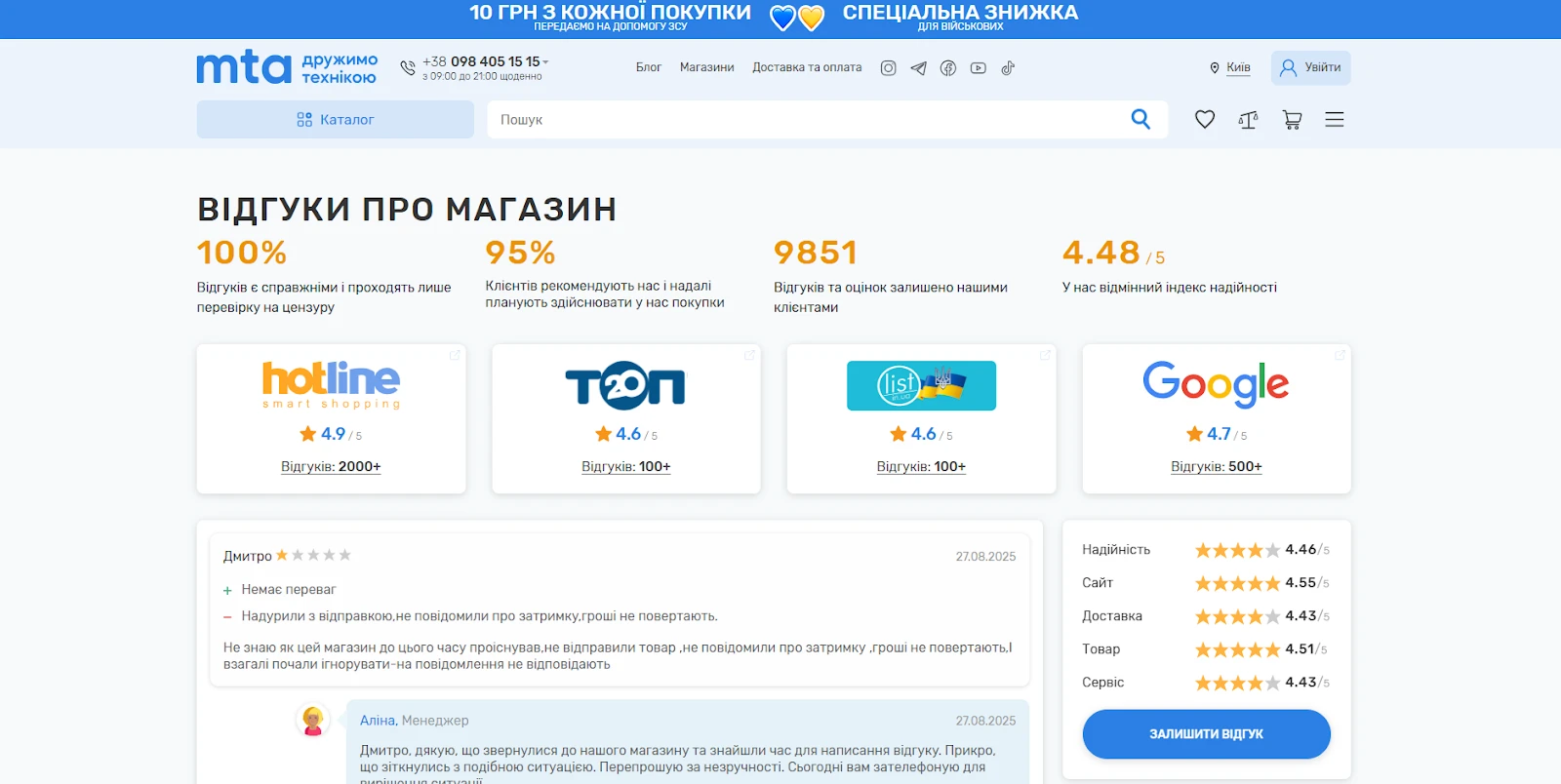The image size is (1561, 784).
Task: Open list.in.ua Відгуків: 100+ link
Action: [921, 466]
